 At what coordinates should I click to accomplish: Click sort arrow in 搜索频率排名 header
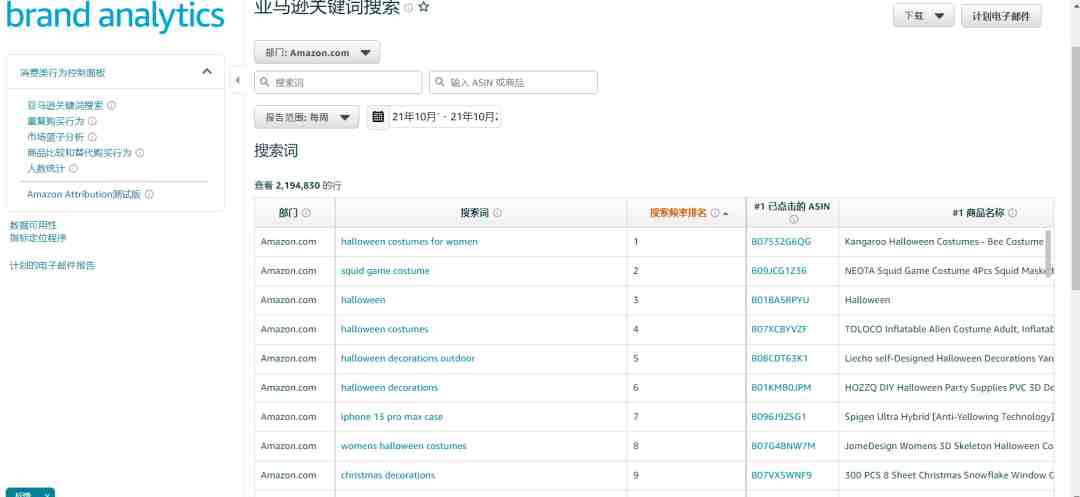pyautogui.click(x=725, y=214)
